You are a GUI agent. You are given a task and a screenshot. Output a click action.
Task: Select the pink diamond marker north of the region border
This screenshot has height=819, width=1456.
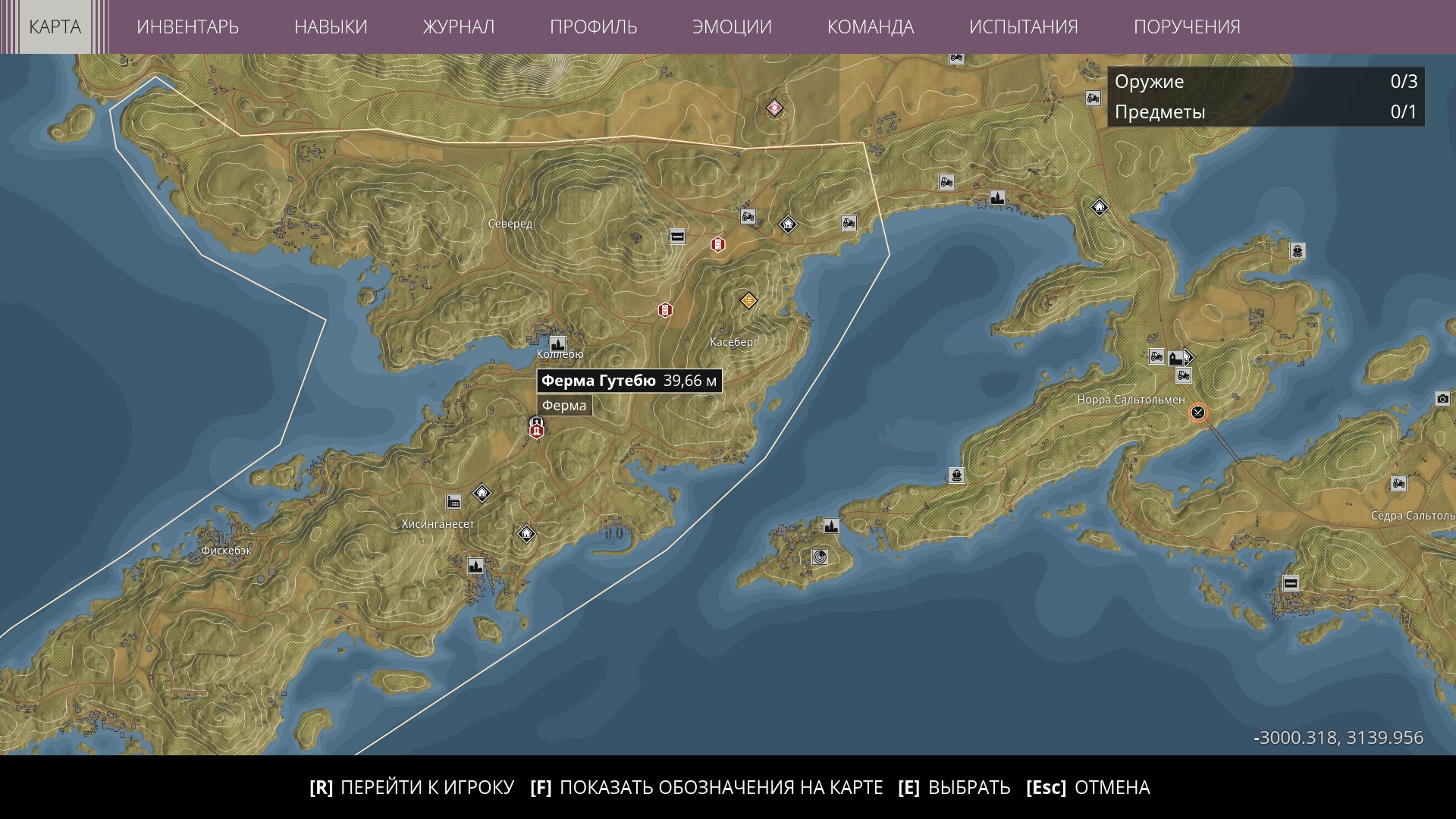coord(774,108)
